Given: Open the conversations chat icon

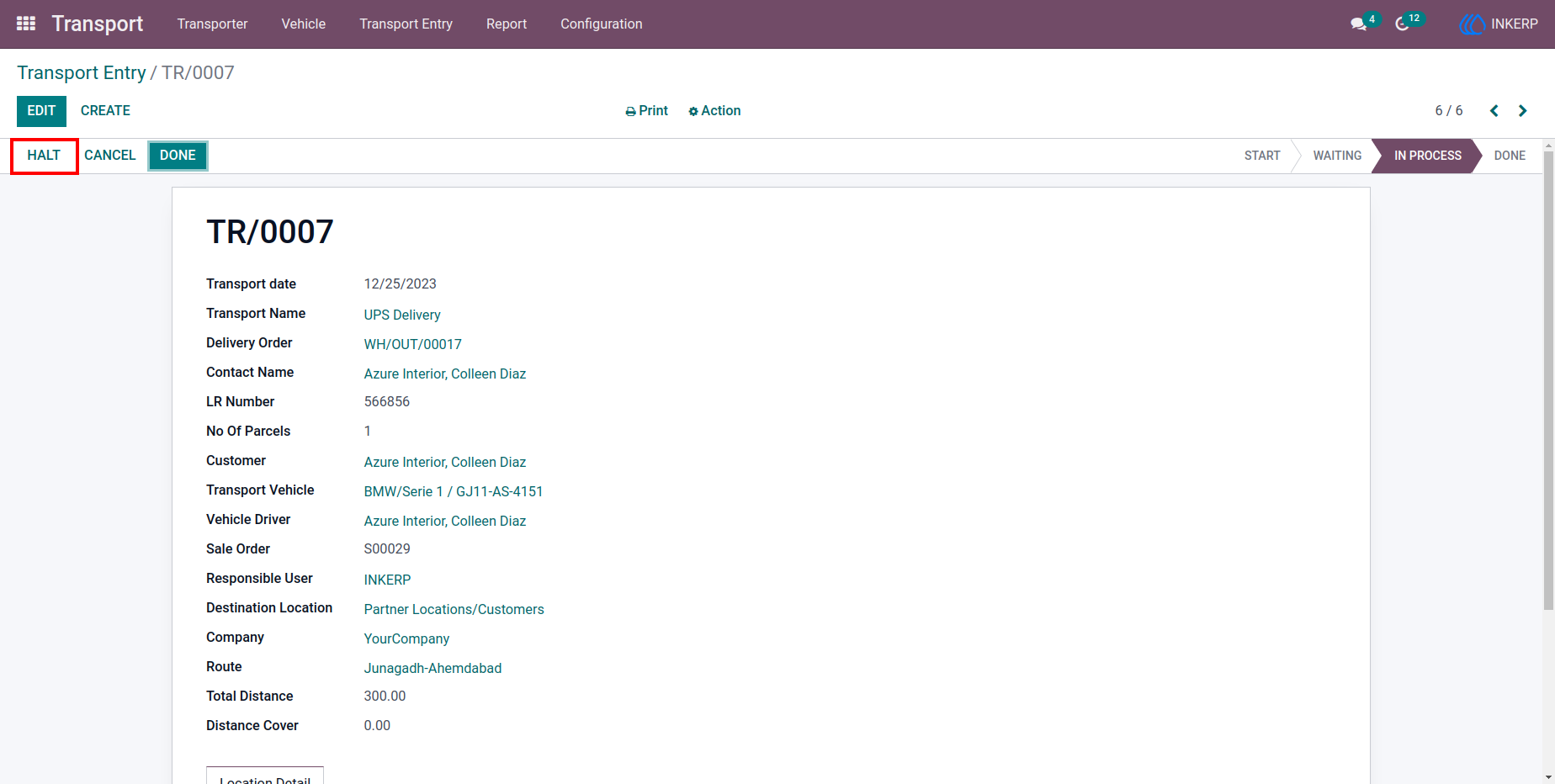Looking at the screenshot, I should pyautogui.click(x=1358, y=24).
